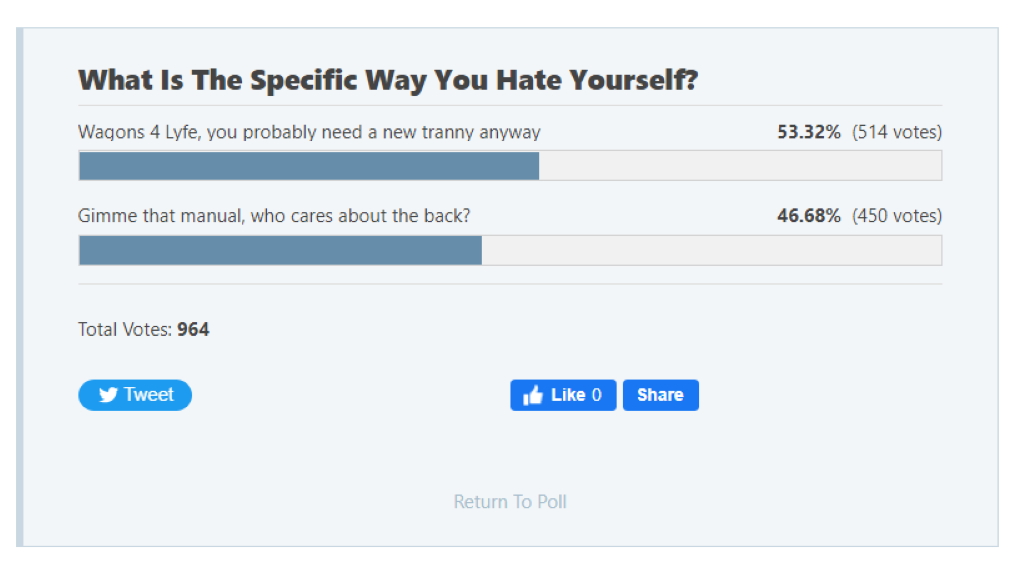
Task: Click the filled part of the Wagons bar
Action: 308,166
